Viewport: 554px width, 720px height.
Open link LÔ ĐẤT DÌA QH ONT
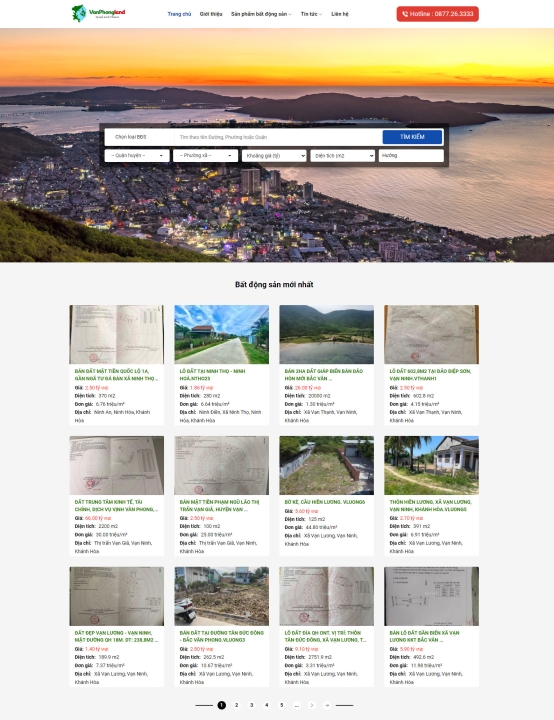pos(325,636)
